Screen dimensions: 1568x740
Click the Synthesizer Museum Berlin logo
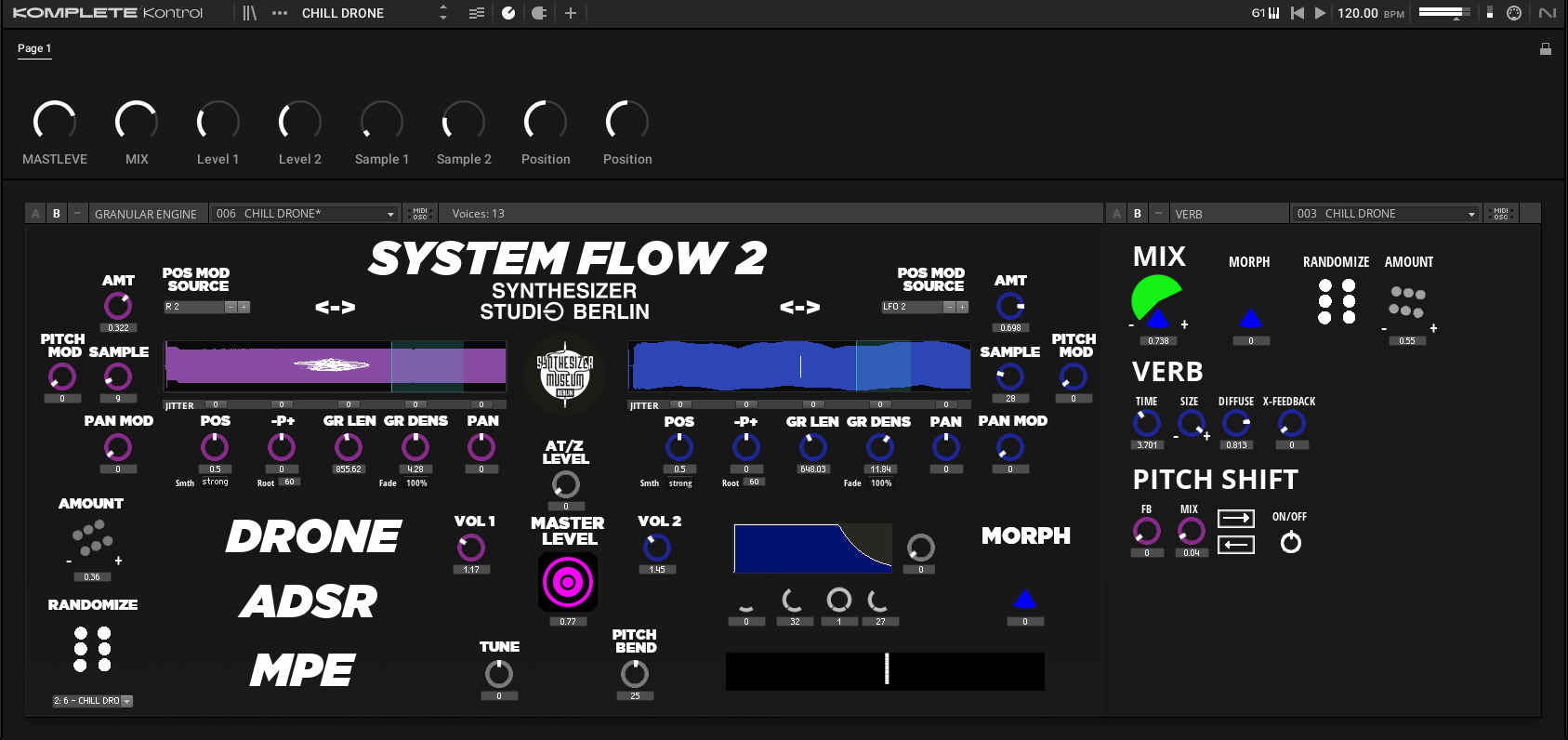coord(565,373)
